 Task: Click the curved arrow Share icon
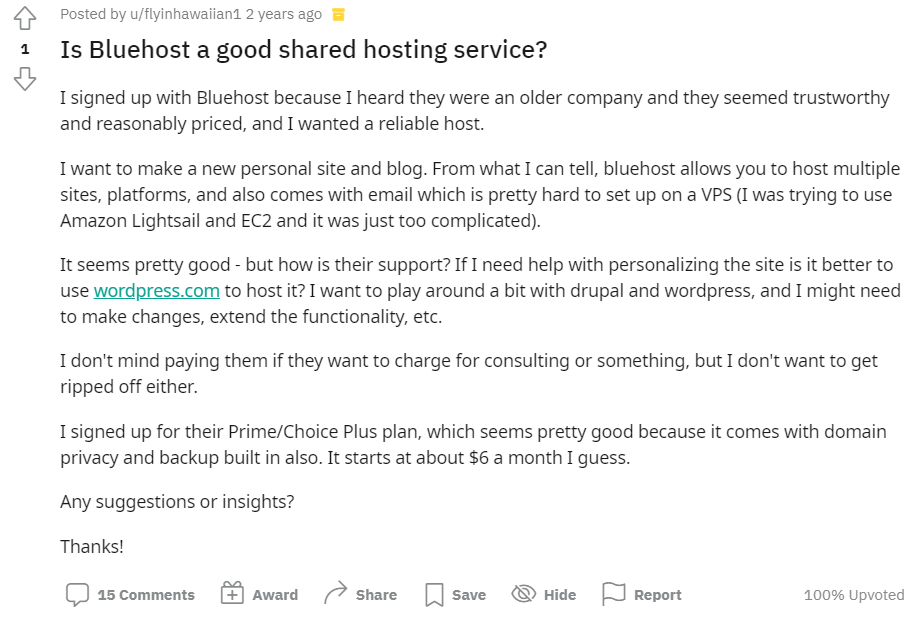pos(335,594)
